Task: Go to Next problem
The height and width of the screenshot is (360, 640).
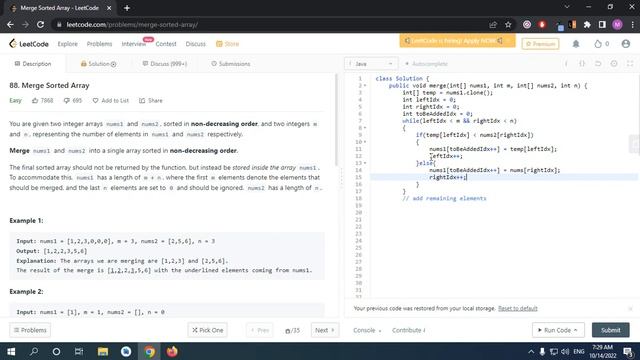Action: tap(324, 330)
